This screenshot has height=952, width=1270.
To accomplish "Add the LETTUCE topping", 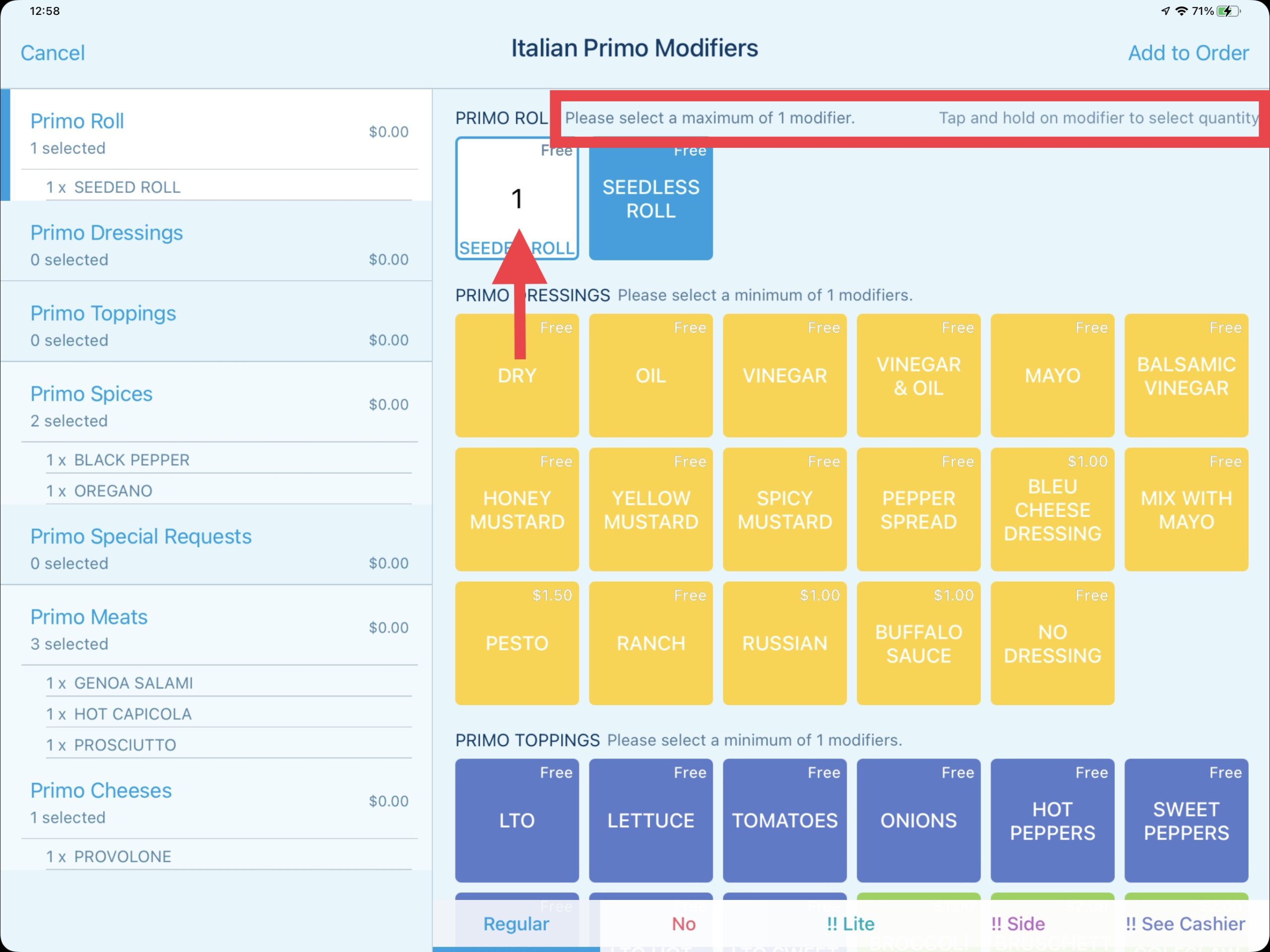I will pyautogui.click(x=650, y=820).
